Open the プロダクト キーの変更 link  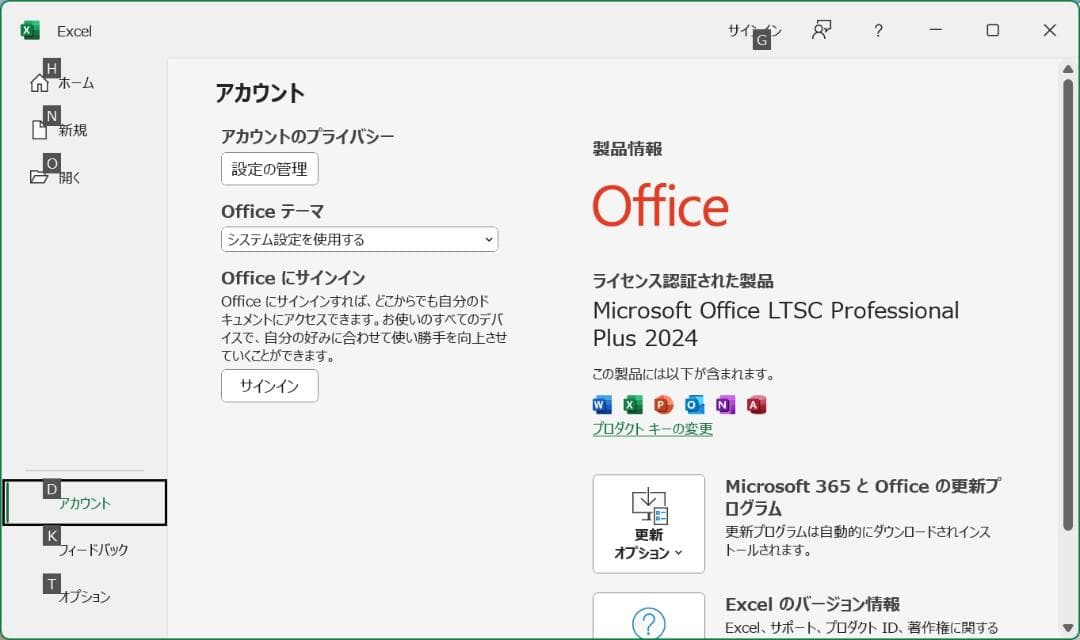652,429
